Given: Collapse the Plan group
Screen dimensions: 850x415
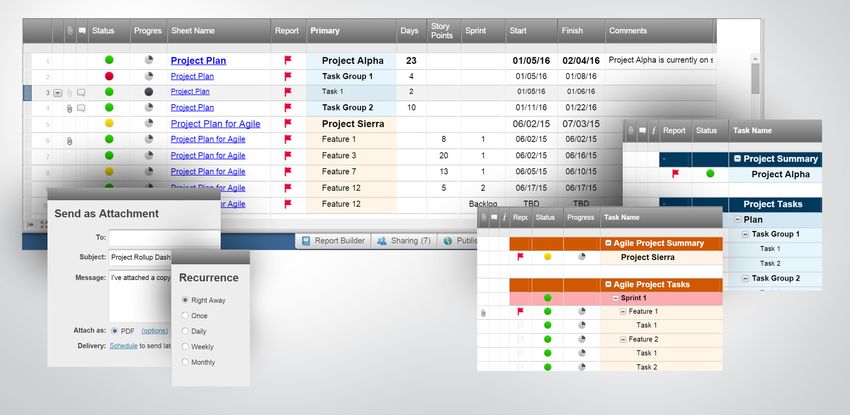Looking at the screenshot, I should 738,219.
